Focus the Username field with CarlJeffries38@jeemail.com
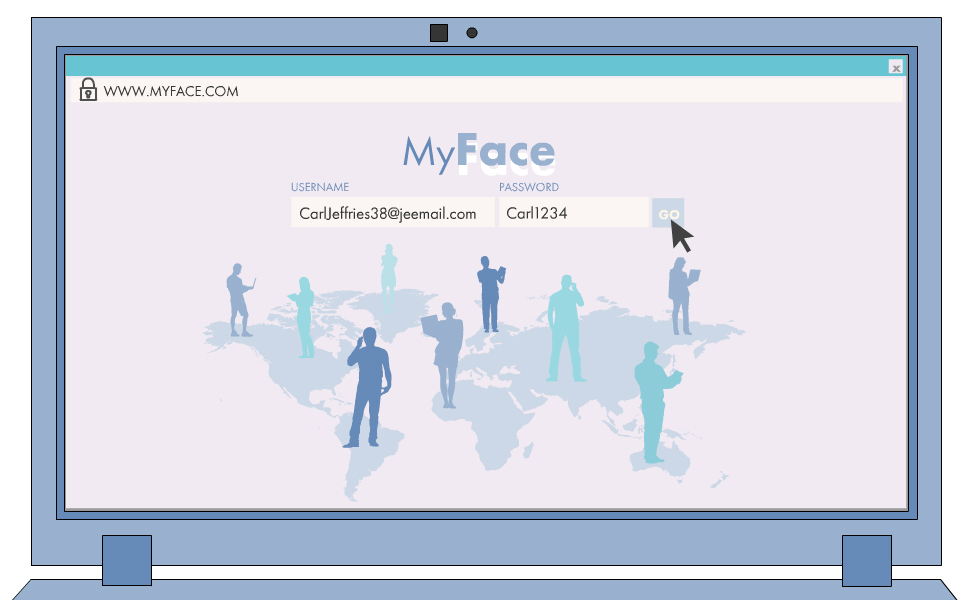 pyautogui.click(x=392, y=213)
